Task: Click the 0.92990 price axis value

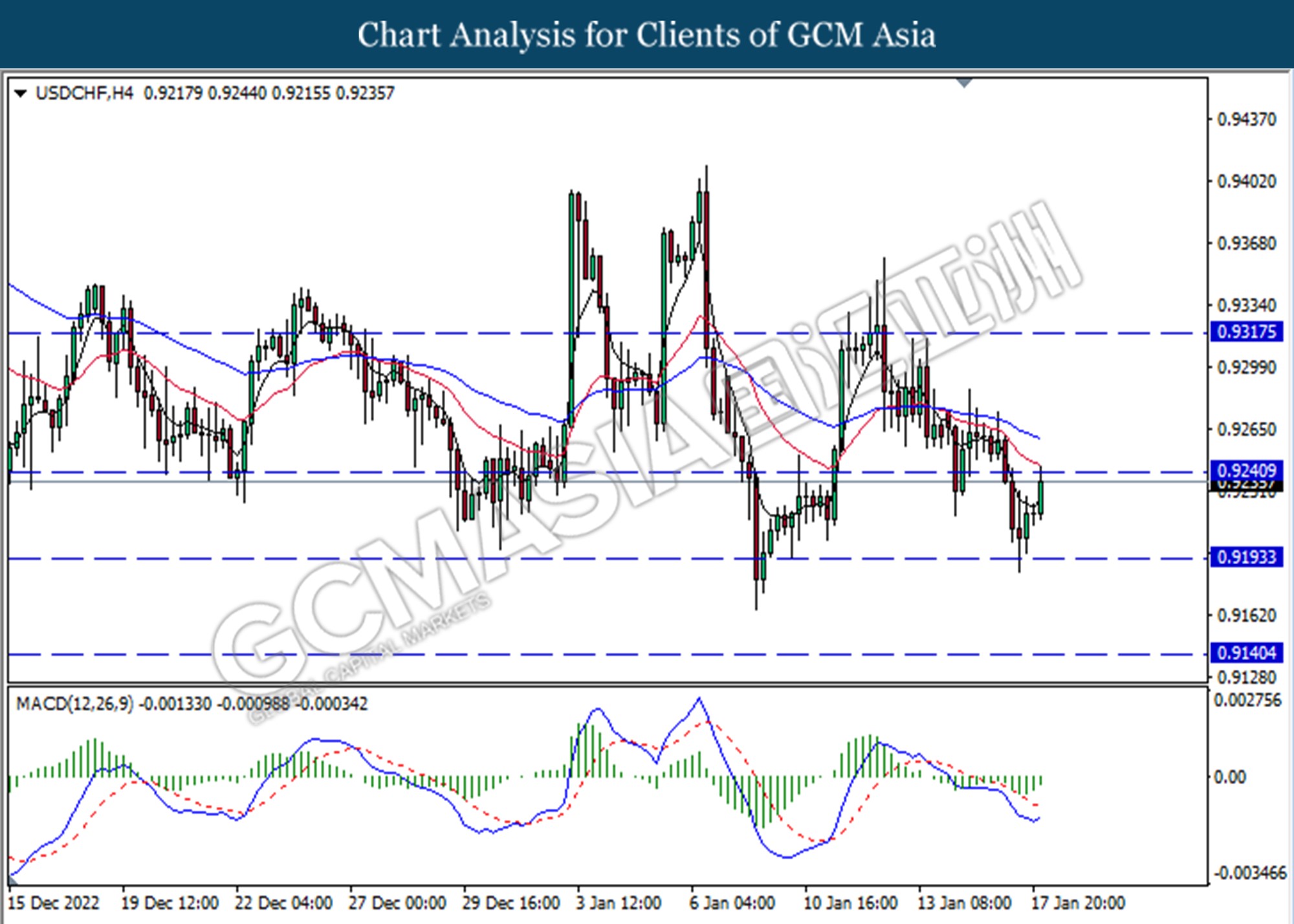Action: 1247,368
